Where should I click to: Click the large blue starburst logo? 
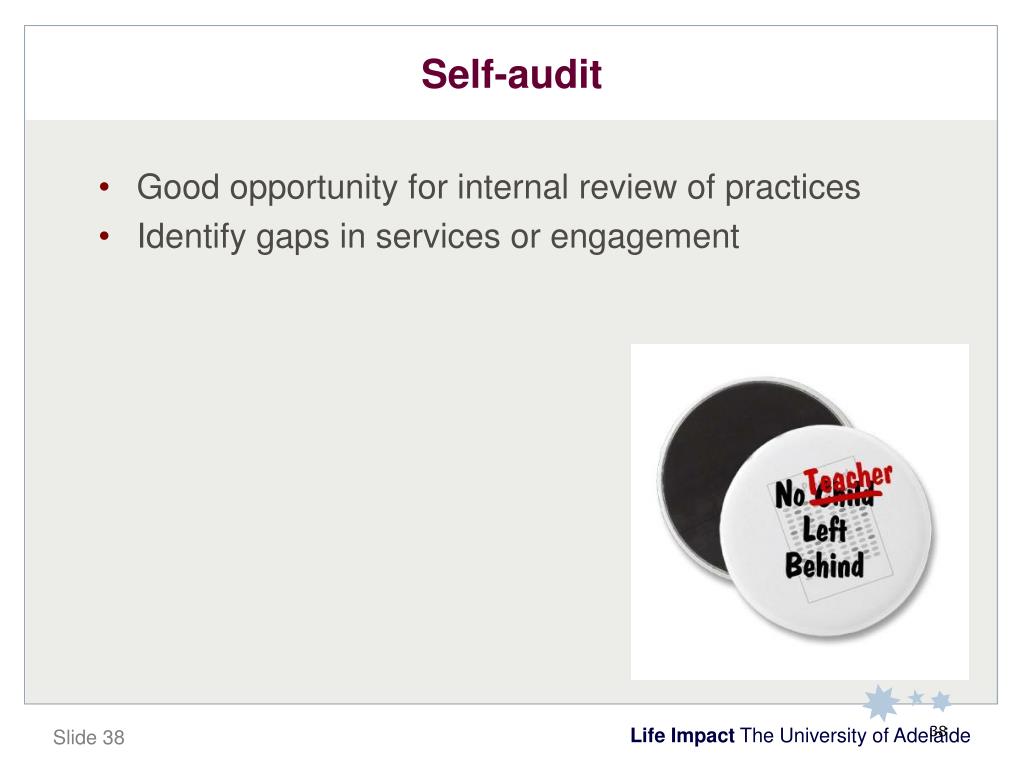point(881,703)
